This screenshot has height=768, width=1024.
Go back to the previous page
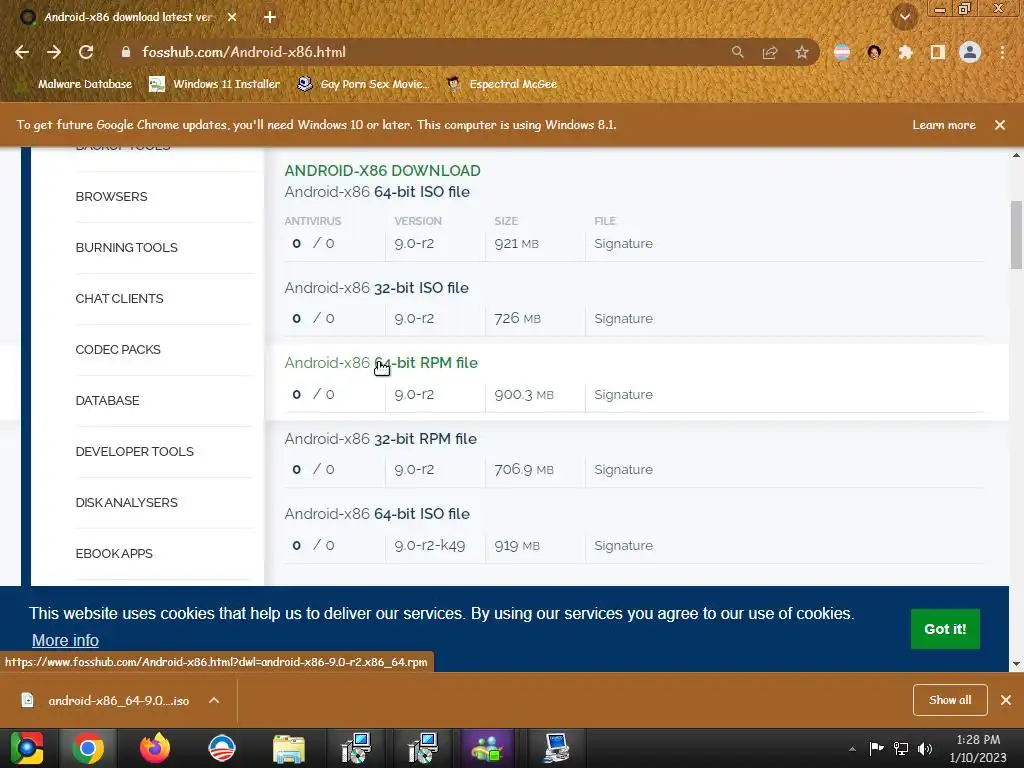22,52
